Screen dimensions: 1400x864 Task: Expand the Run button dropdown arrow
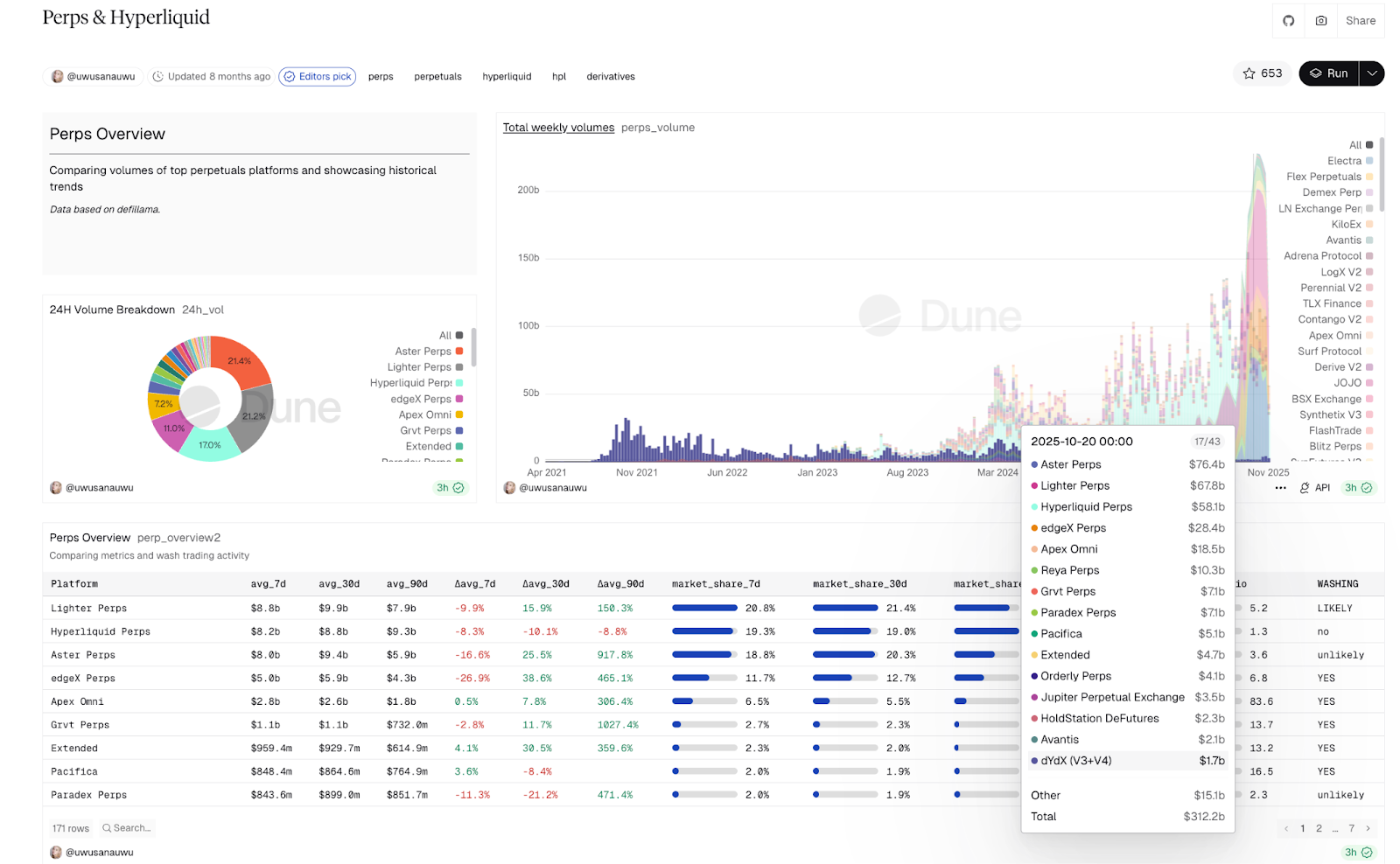[1371, 73]
